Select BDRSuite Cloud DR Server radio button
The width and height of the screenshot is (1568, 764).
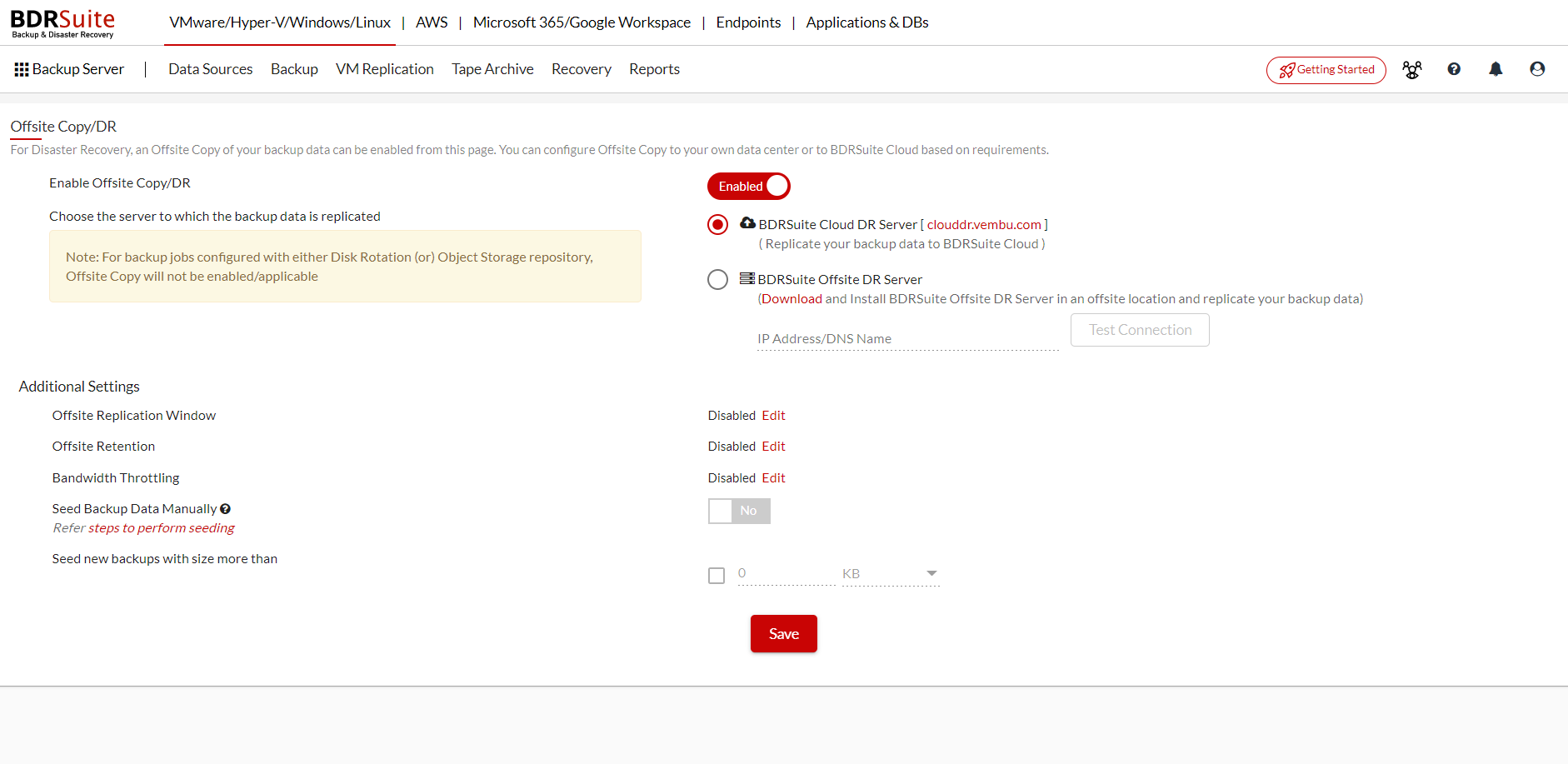pyautogui.click(x=717, y=225)
